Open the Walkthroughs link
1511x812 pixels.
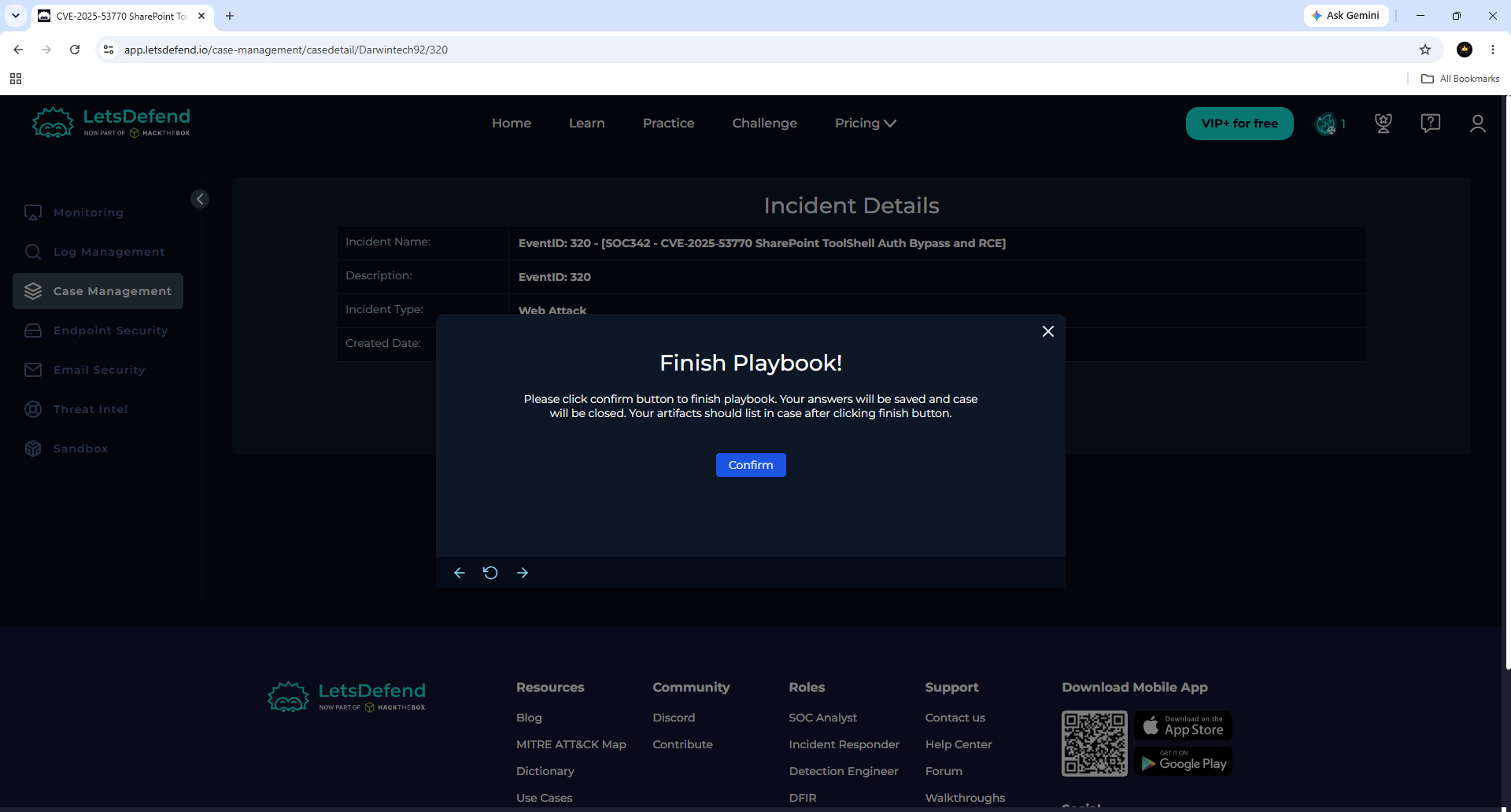965,798
